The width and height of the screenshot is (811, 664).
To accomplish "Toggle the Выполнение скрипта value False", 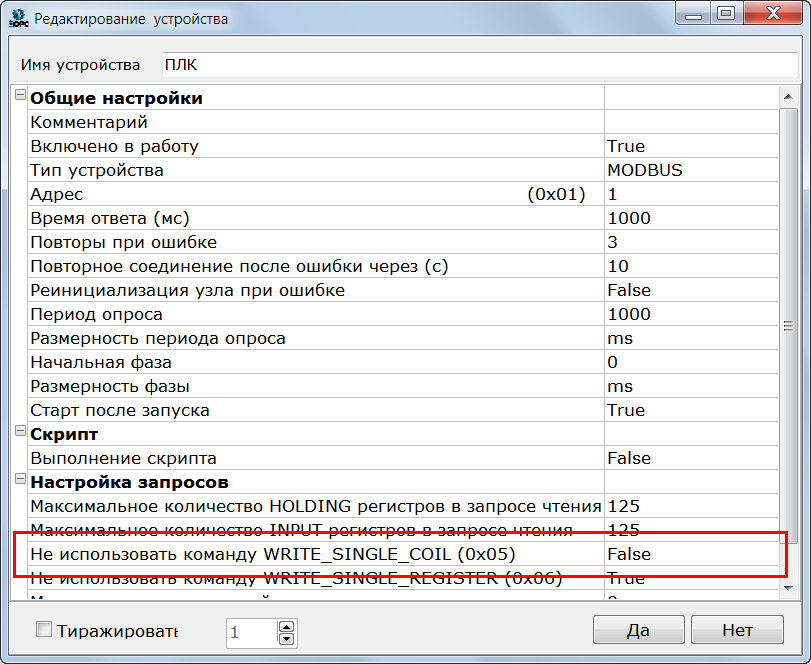I will pos(690,458).
